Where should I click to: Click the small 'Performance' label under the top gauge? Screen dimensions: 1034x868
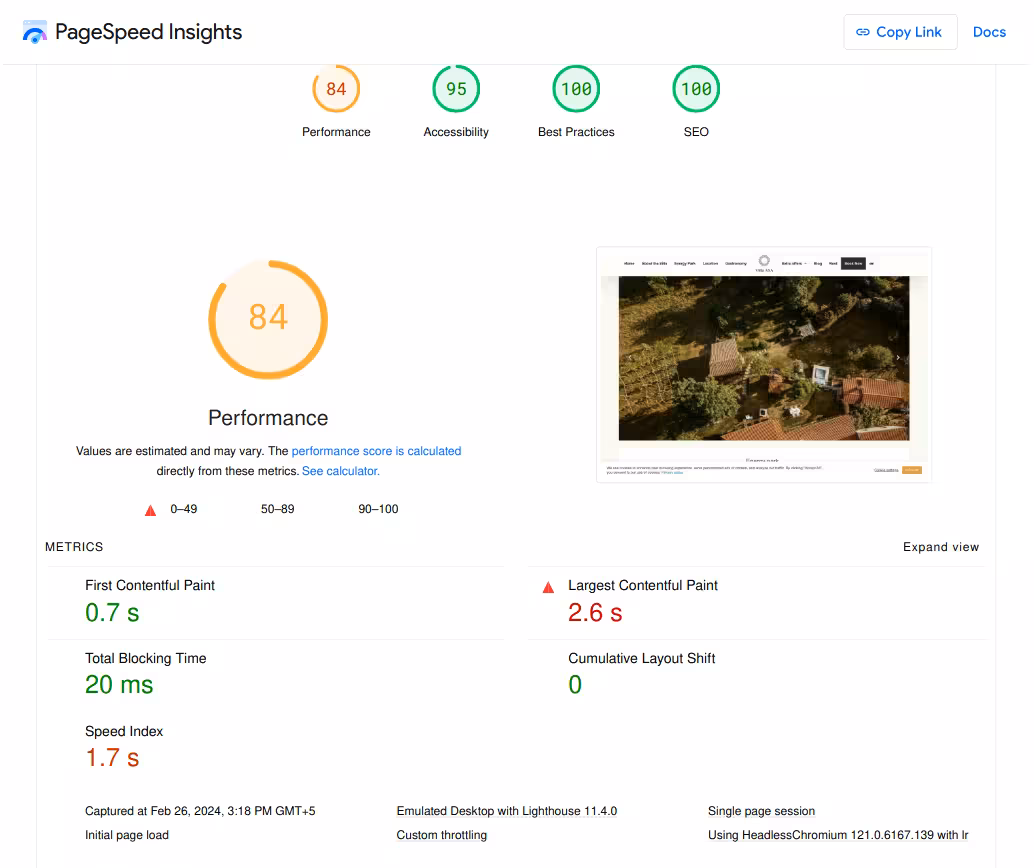point(336,132)
